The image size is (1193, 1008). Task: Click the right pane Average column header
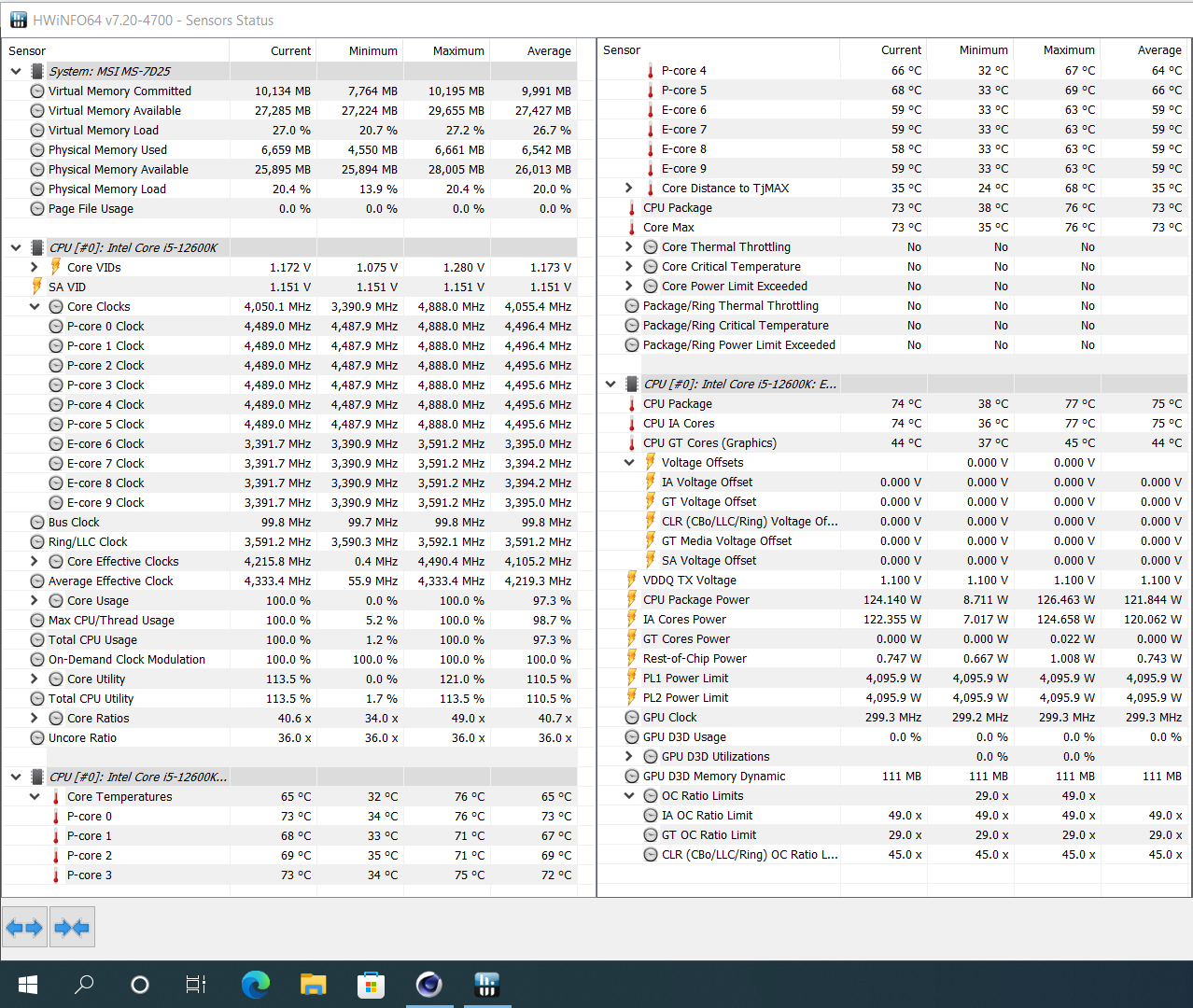(1144, 49)
